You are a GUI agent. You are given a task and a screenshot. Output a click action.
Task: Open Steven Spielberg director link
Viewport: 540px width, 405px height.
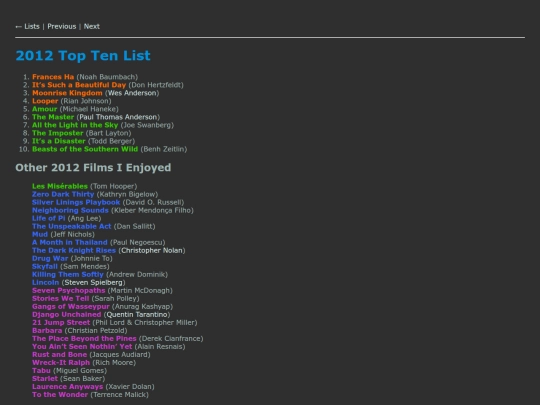tap(93, 282)
